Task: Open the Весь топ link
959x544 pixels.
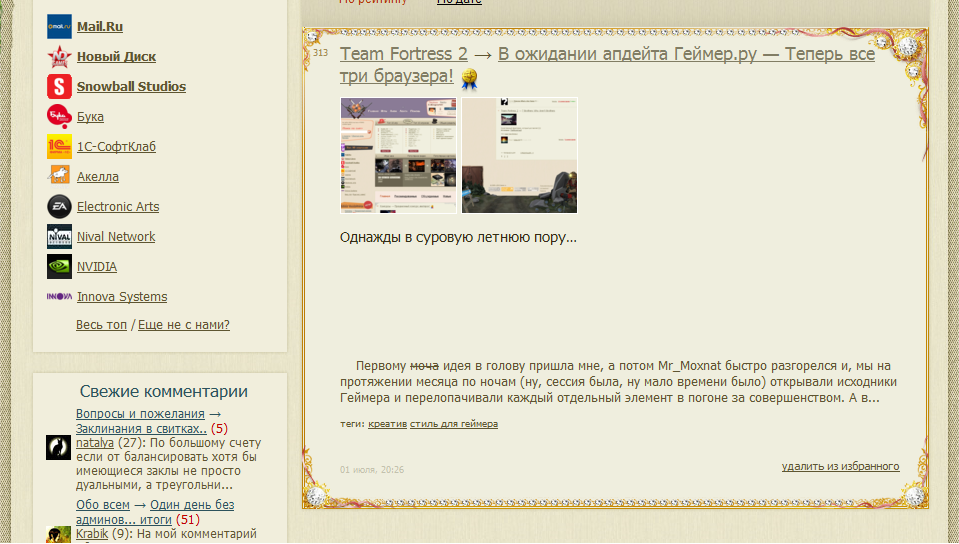Action: click(x=101, y=325)
